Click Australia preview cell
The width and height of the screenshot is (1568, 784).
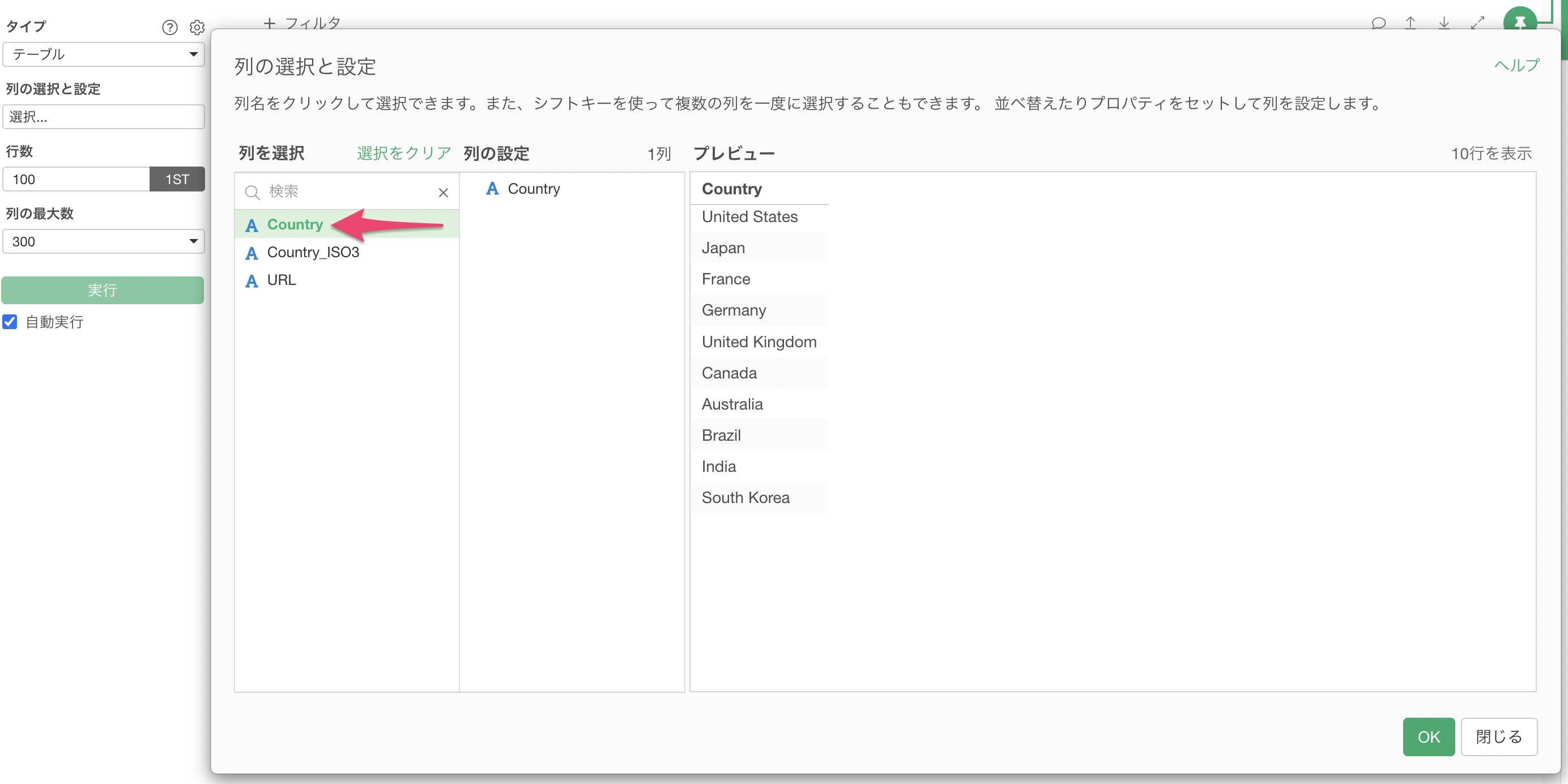pos(760,403)
